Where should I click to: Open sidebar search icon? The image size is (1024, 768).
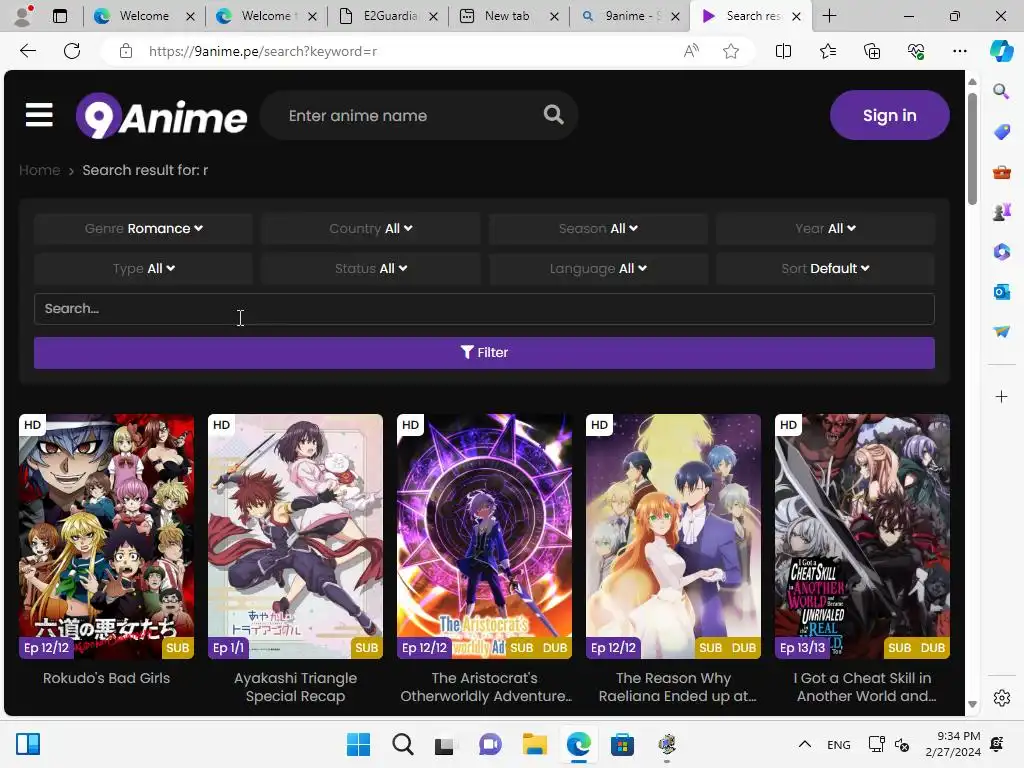(x=1001, y=91)
